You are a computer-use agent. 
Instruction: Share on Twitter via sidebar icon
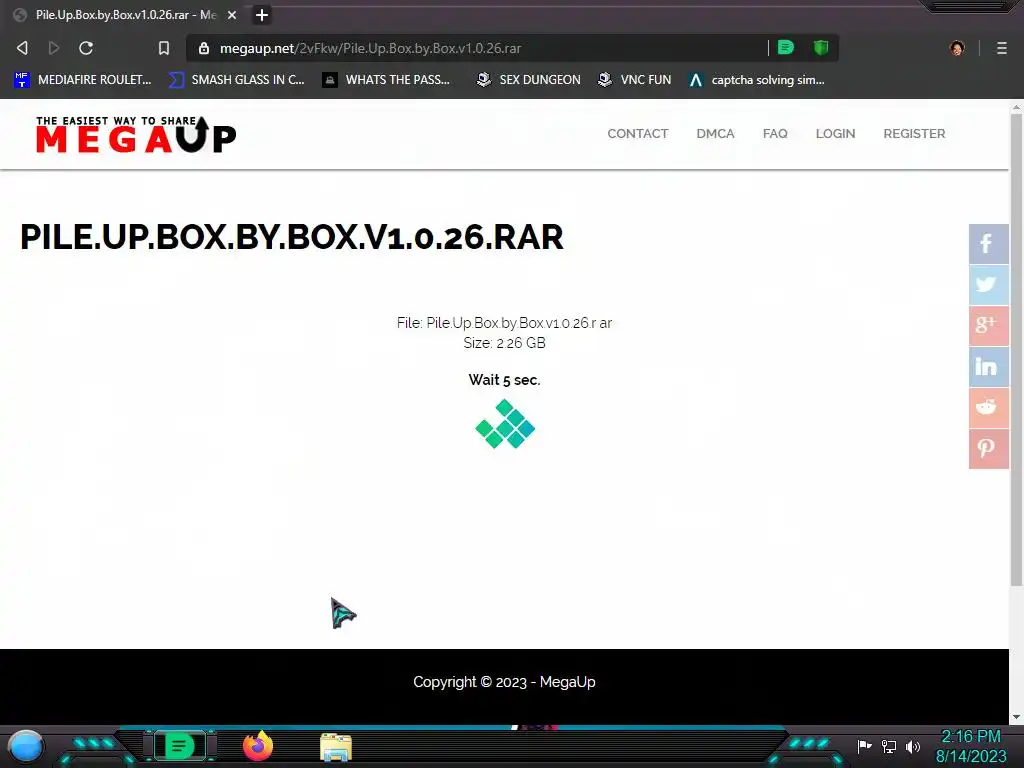[988, 285]
